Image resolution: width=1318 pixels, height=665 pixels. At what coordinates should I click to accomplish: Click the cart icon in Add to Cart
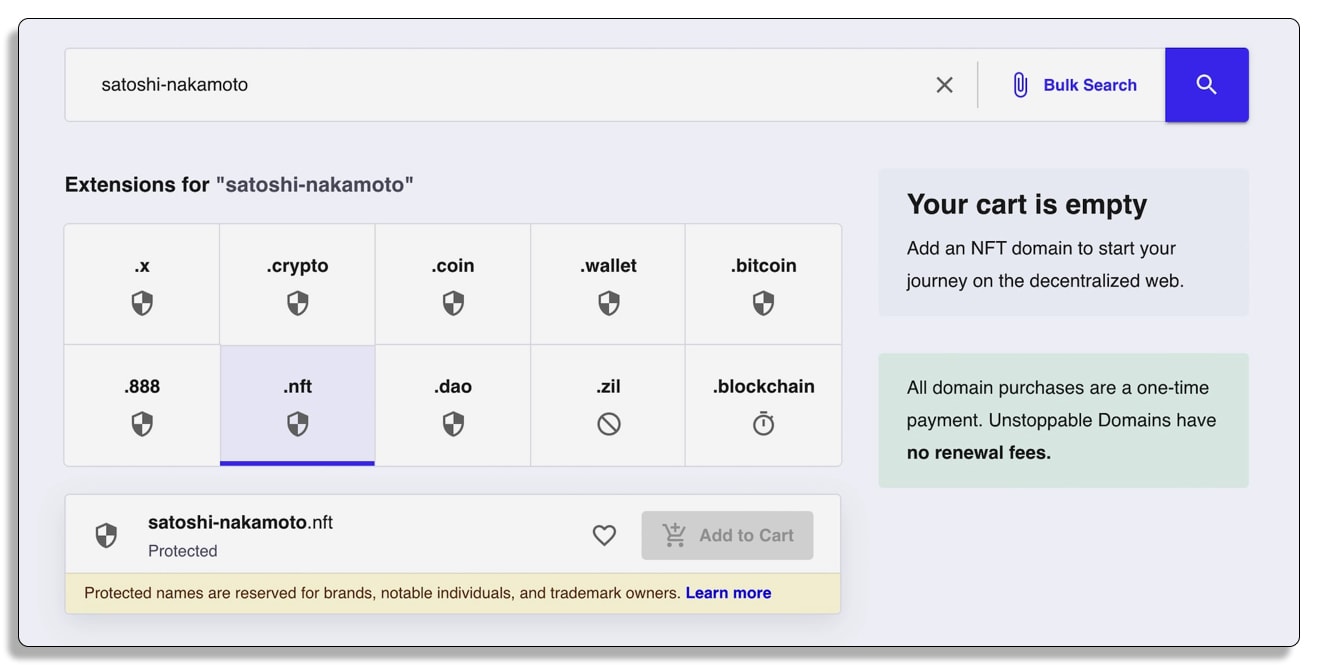tap(675, 535)
